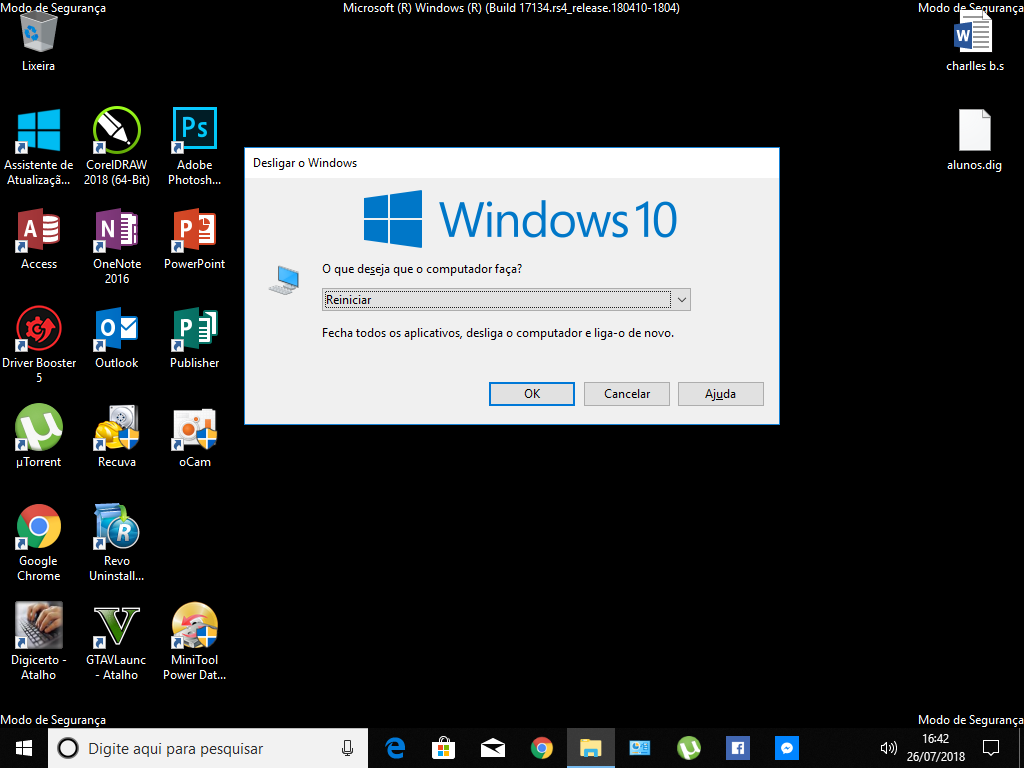This screenshot has height=768, width=1024.
Task: Open the clock showing 16:42 26/07/2018
Action: tap(935, 748)
